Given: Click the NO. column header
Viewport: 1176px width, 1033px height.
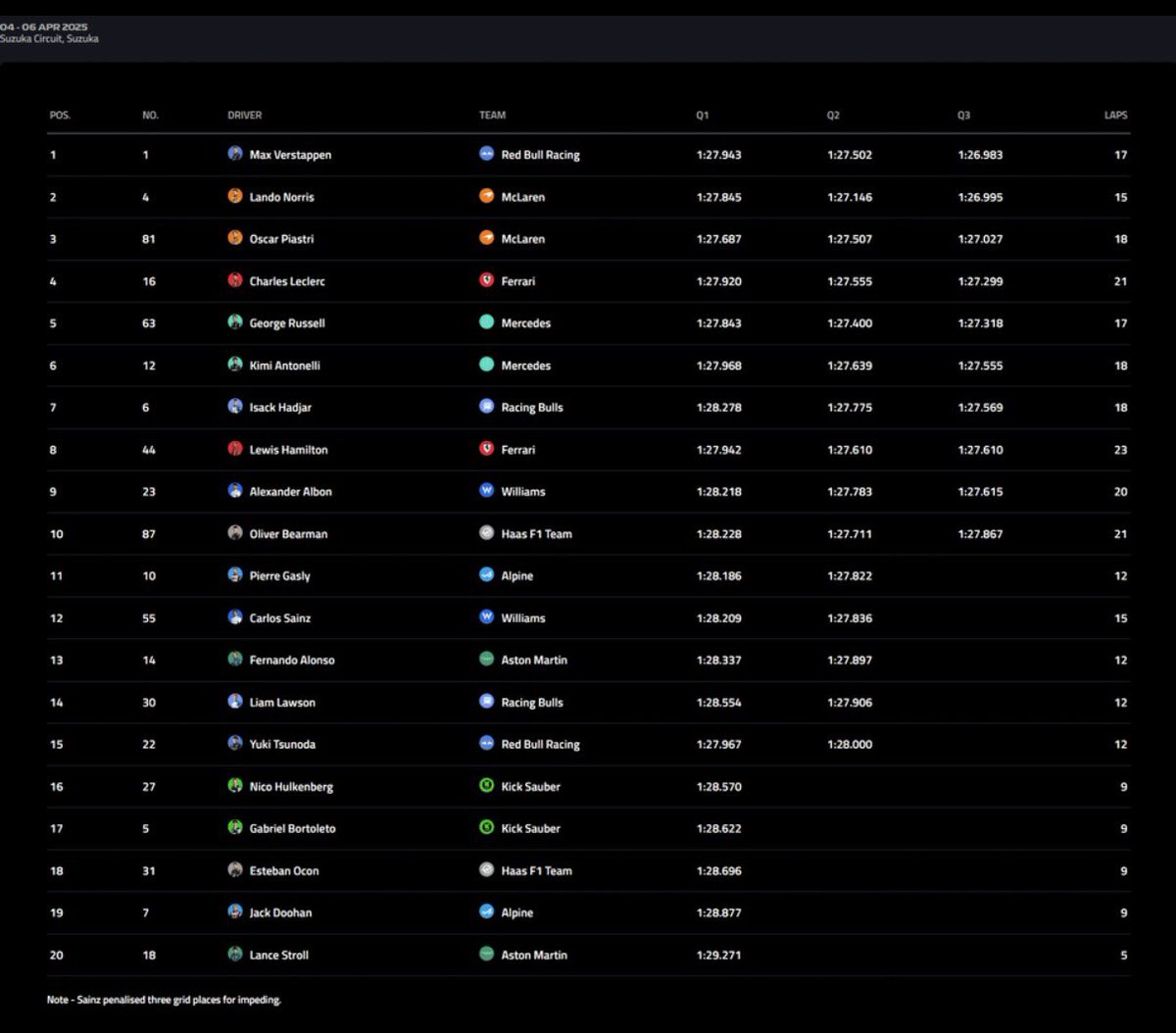Looking at the screenshot, I should [x=150, y=115].
